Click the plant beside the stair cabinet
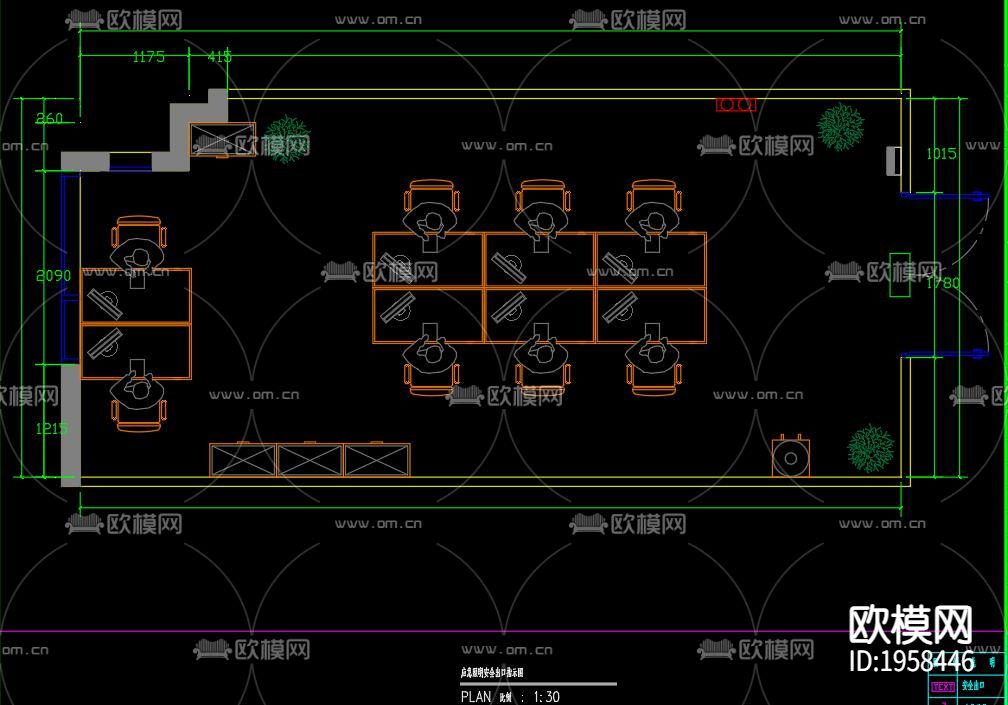Viewport: 1008px width, 705px height. pyautogui.click(x=287, y=139)
